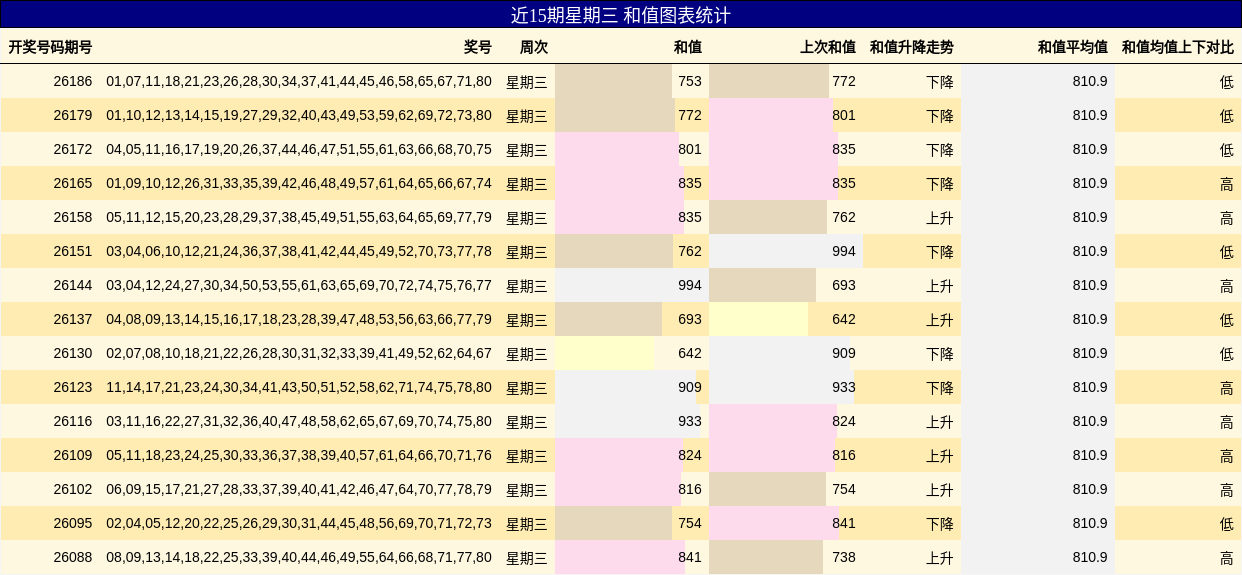Click 星期三 in row 26186
Viewport: 1242px width, 575px height.
(527, 82)
